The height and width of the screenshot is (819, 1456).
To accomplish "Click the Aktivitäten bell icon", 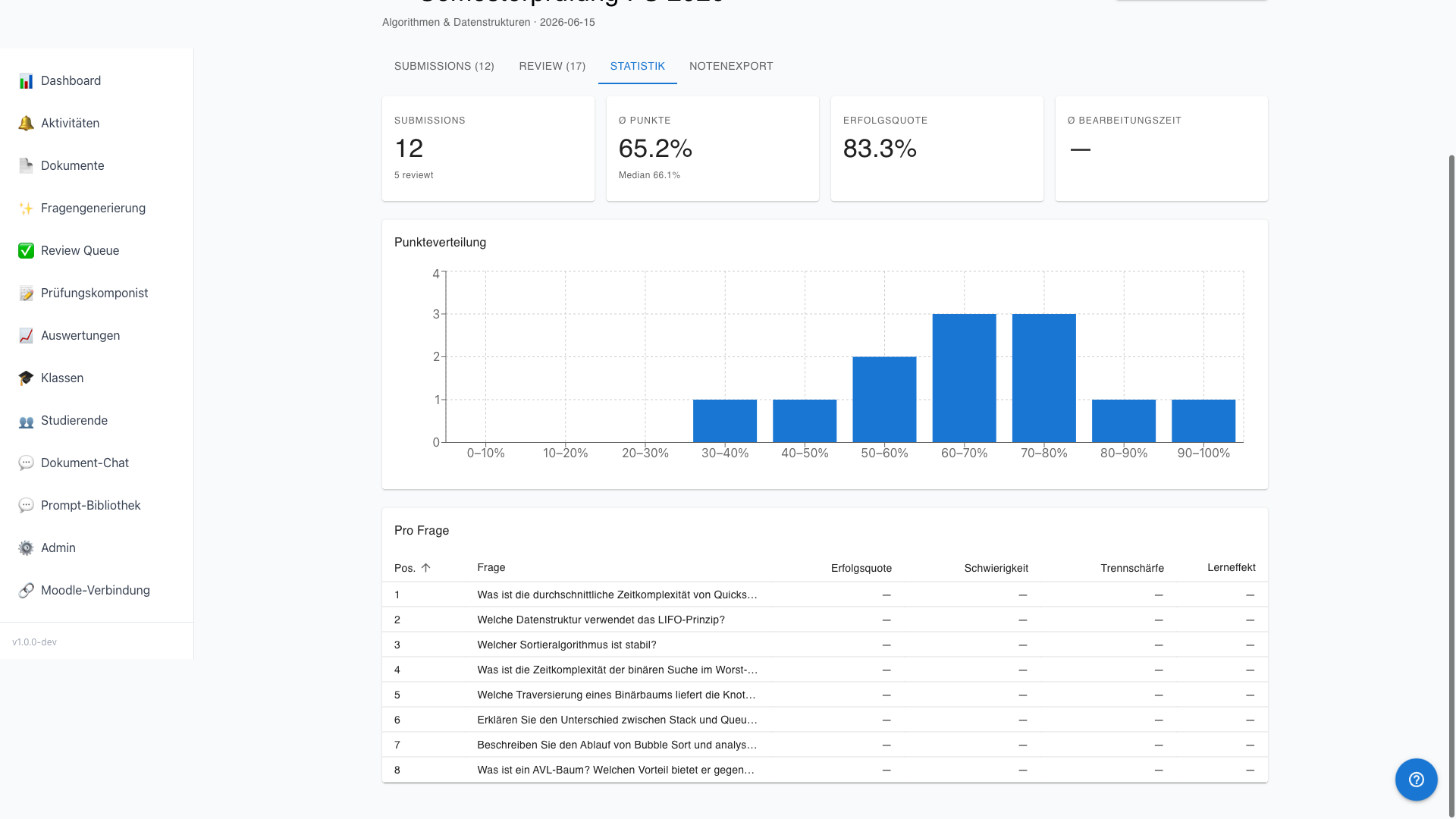I will [26, 124].
